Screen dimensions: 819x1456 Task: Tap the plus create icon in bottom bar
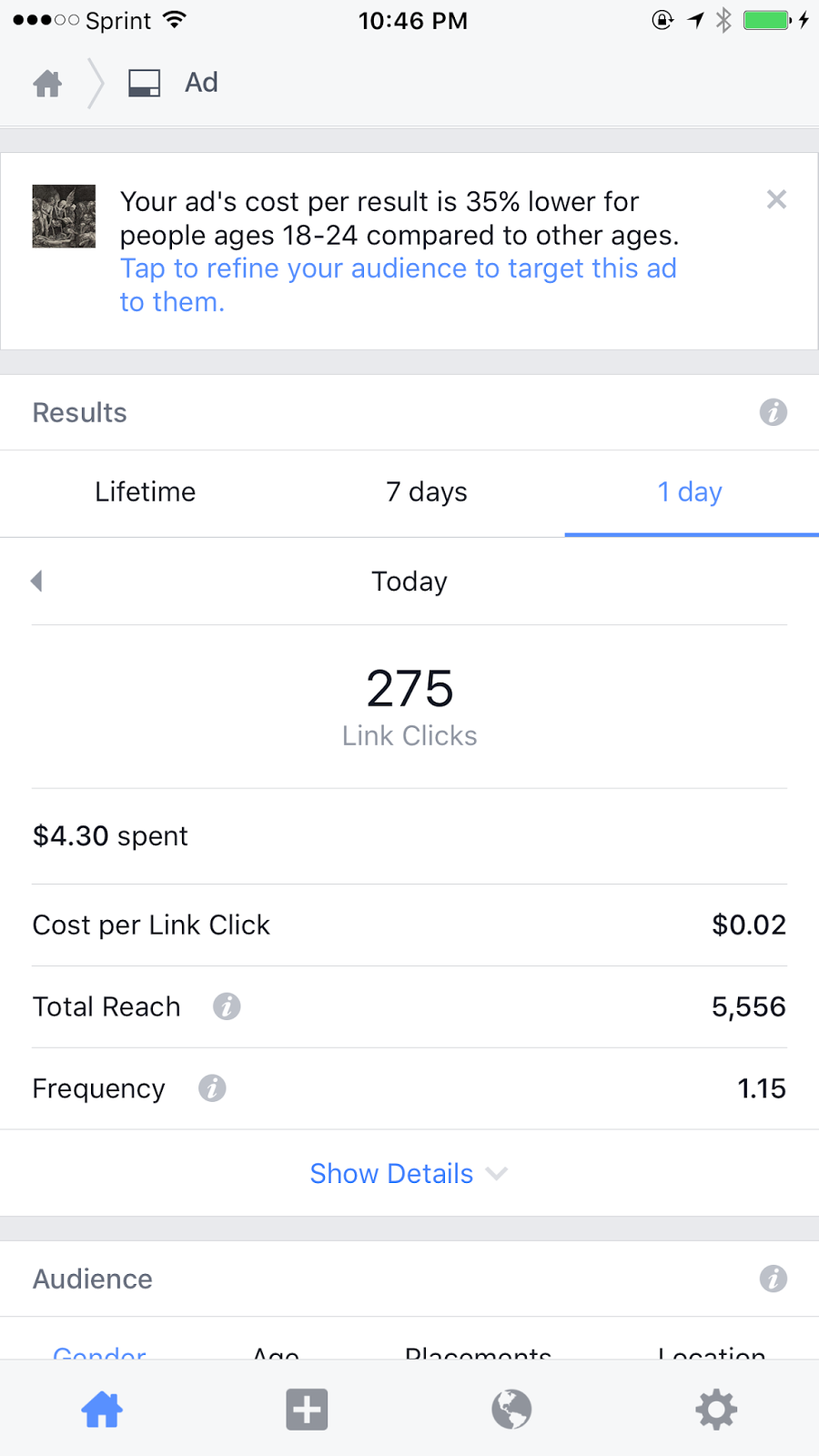click(307, 1410)
